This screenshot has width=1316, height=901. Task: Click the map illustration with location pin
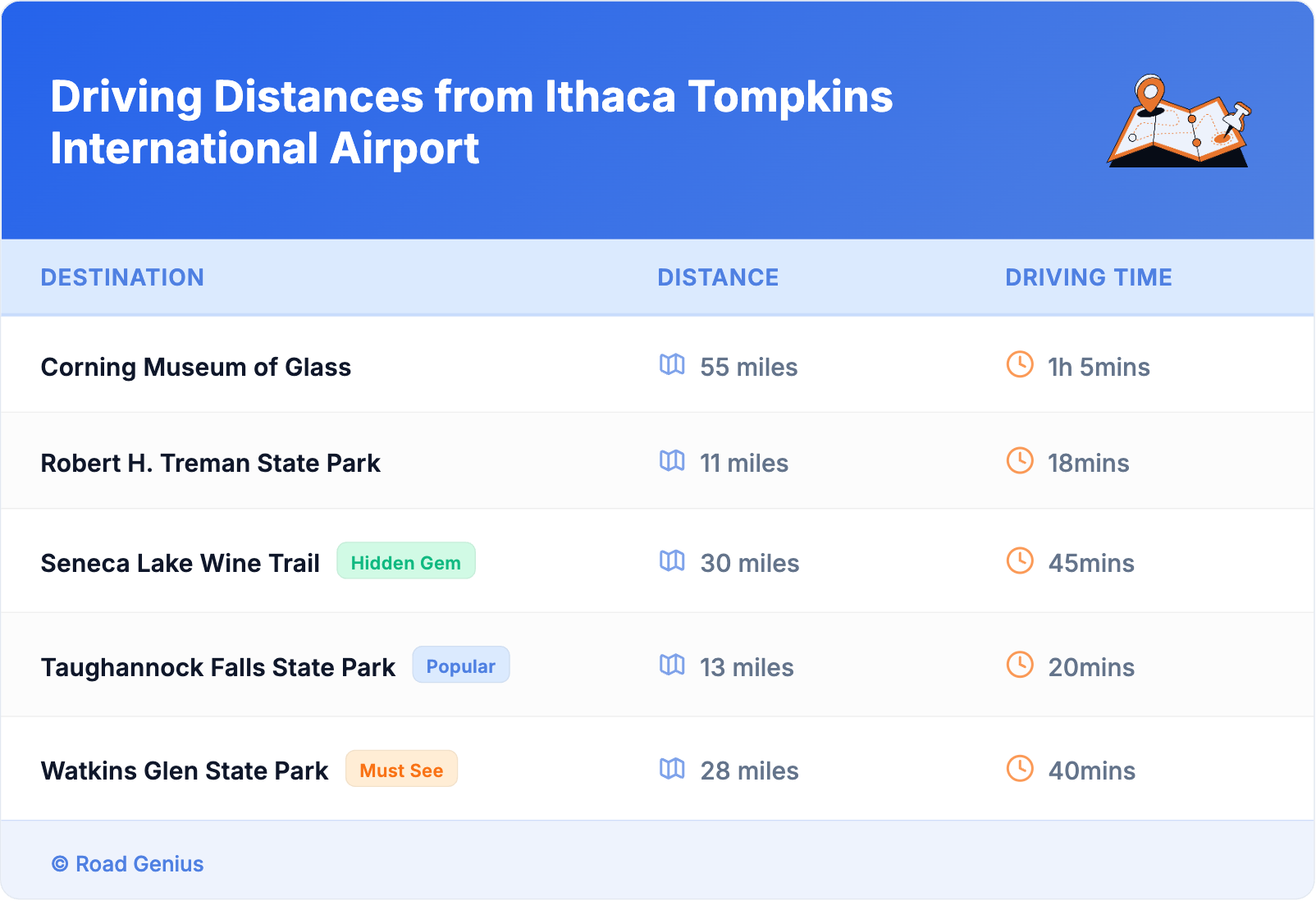(x=1179, y=121)
